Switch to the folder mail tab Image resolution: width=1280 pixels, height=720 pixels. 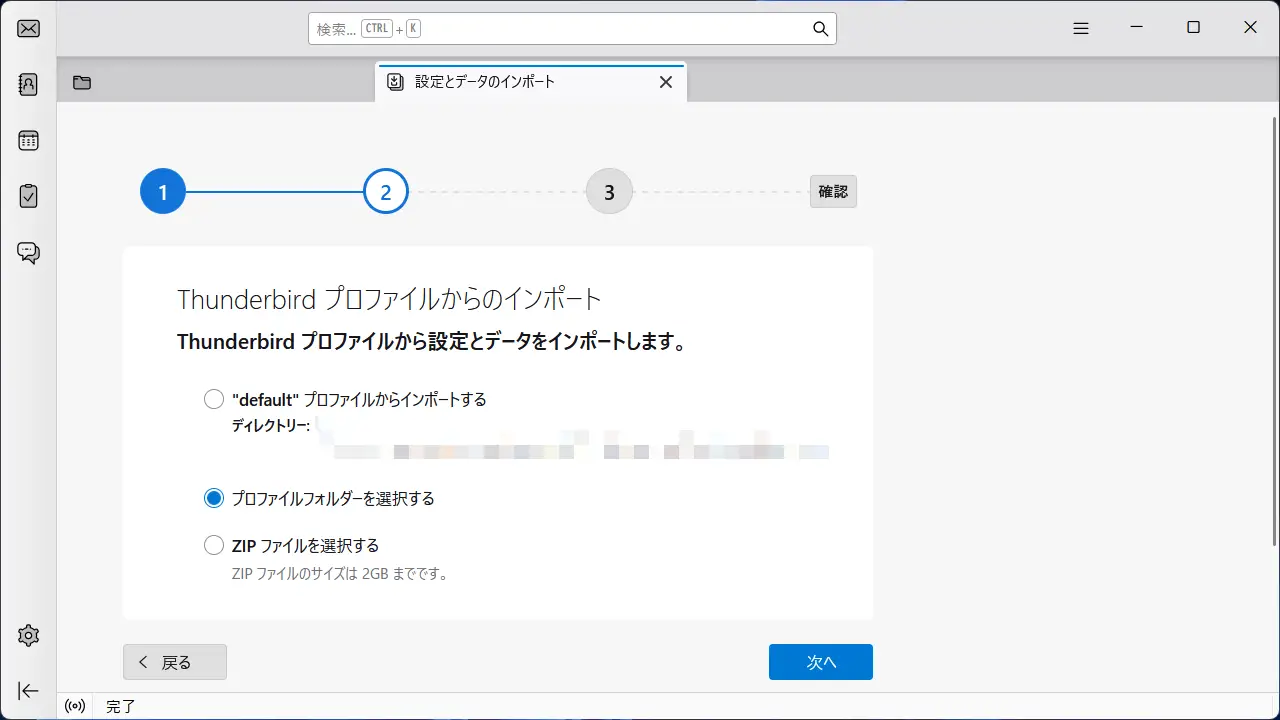pyautogui.click(x=82, y=82)
